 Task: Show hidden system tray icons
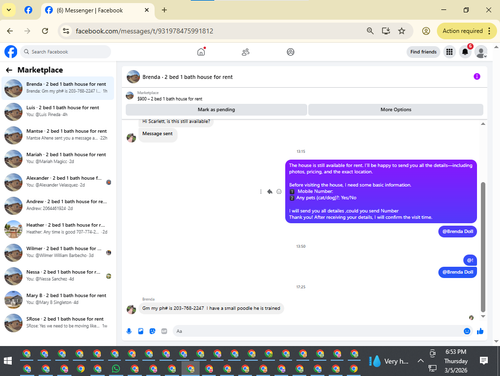click(x=420, y=361)
